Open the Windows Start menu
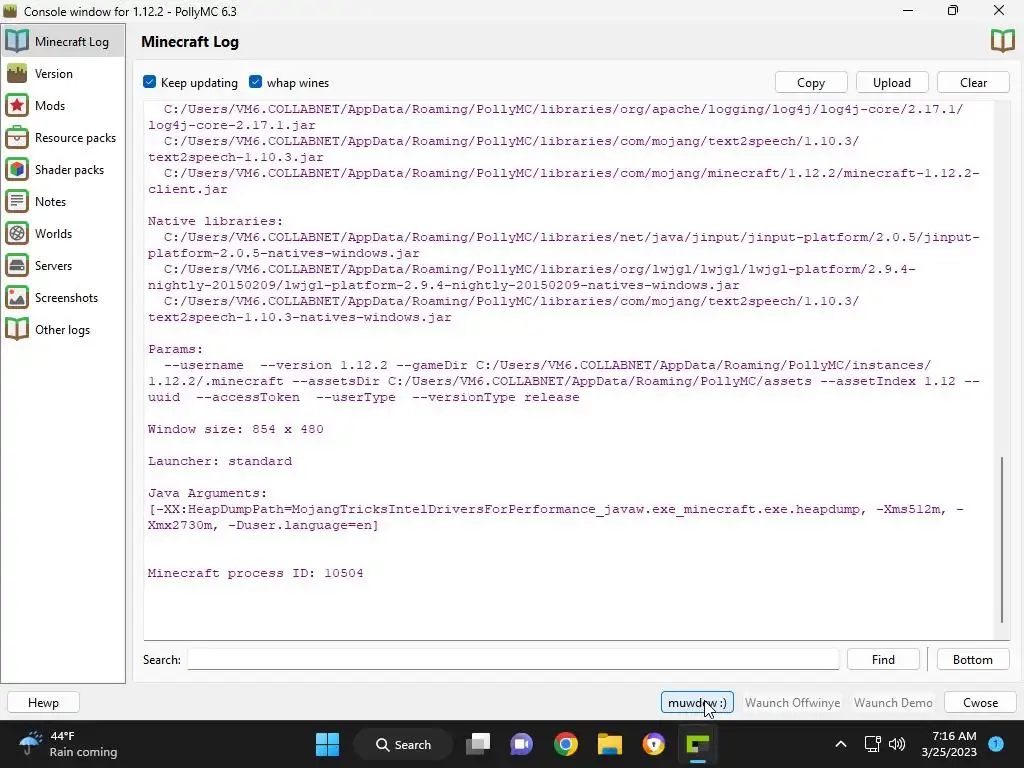This screenshot has width=1024, height=768. pos(327,744)
